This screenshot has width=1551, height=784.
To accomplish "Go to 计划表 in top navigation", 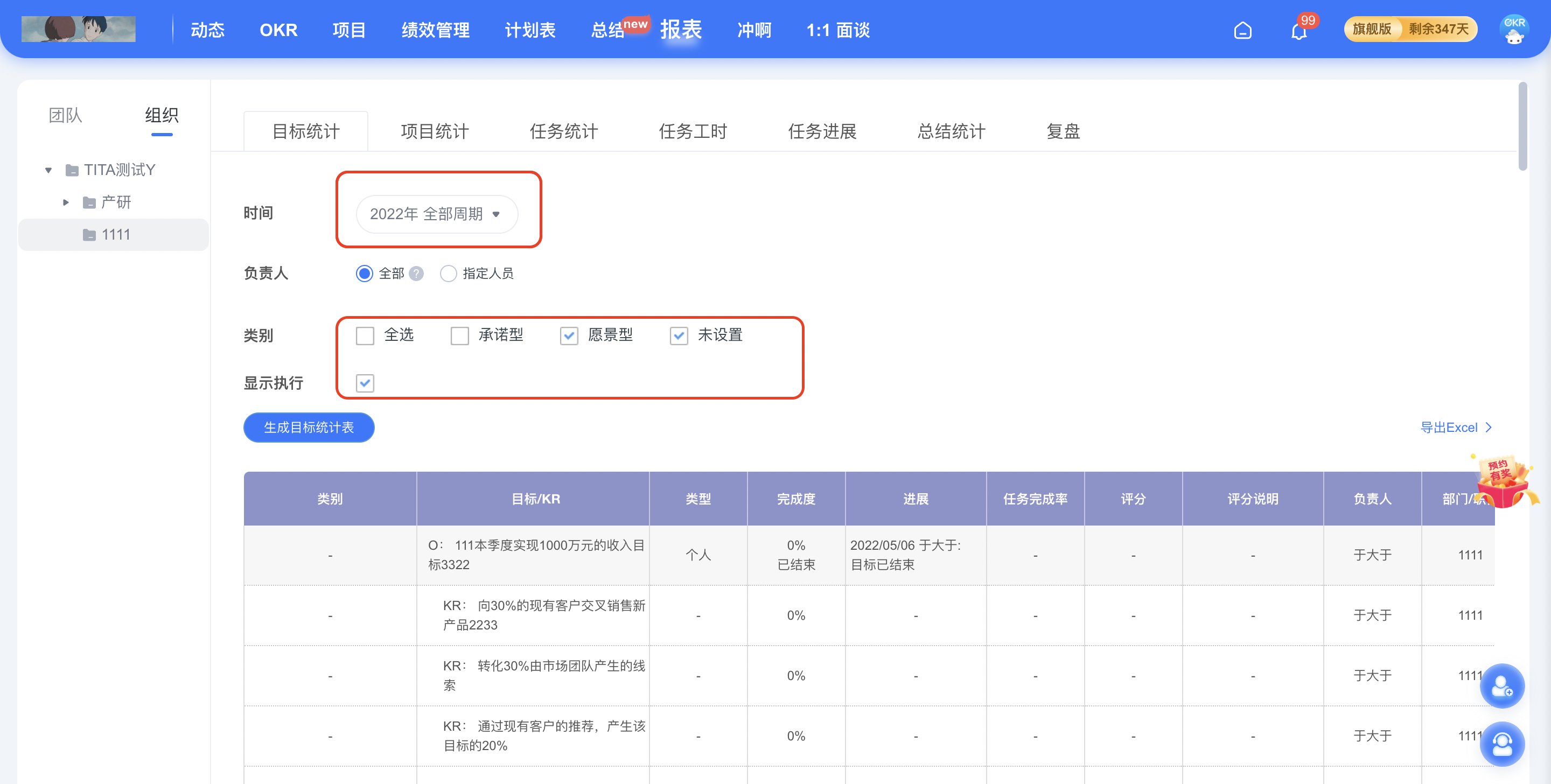I will point(530,30).
